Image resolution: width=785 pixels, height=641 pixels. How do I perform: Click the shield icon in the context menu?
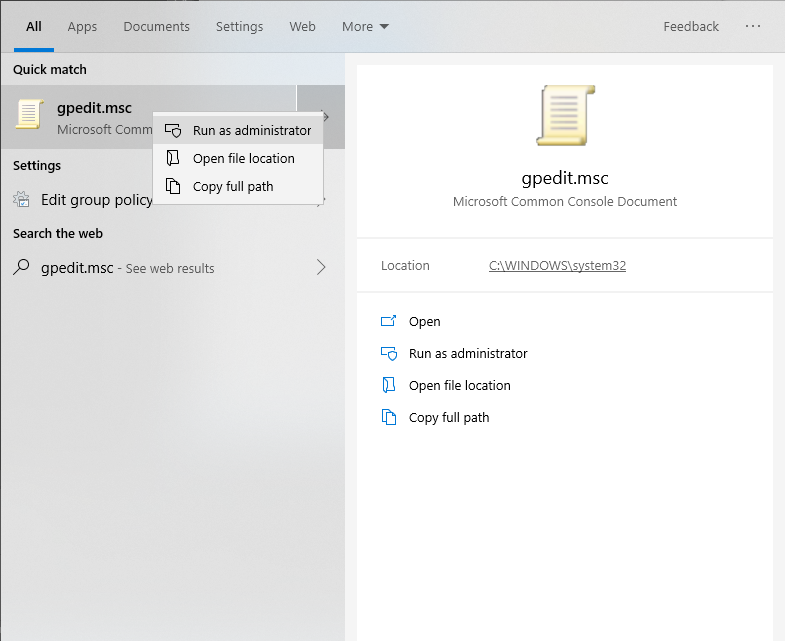[174, 131]
